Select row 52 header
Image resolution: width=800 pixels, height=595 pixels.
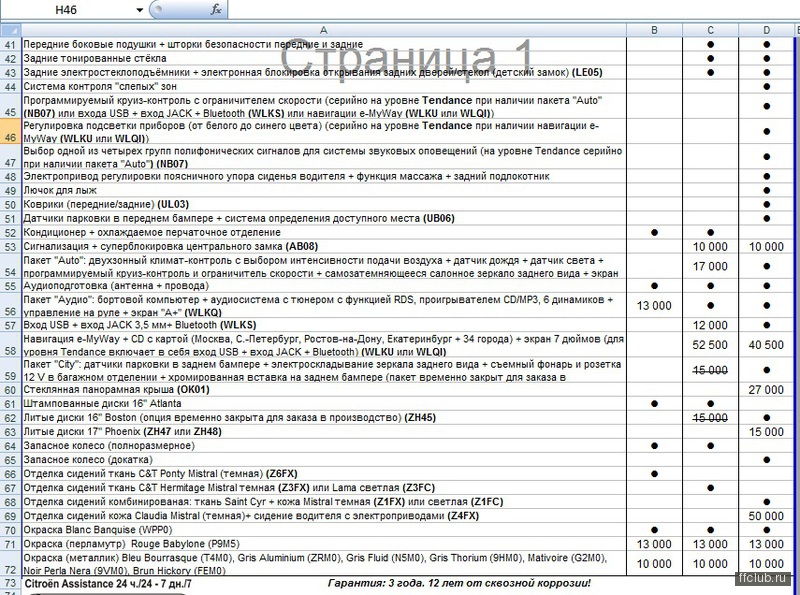[x=11, y=233]
